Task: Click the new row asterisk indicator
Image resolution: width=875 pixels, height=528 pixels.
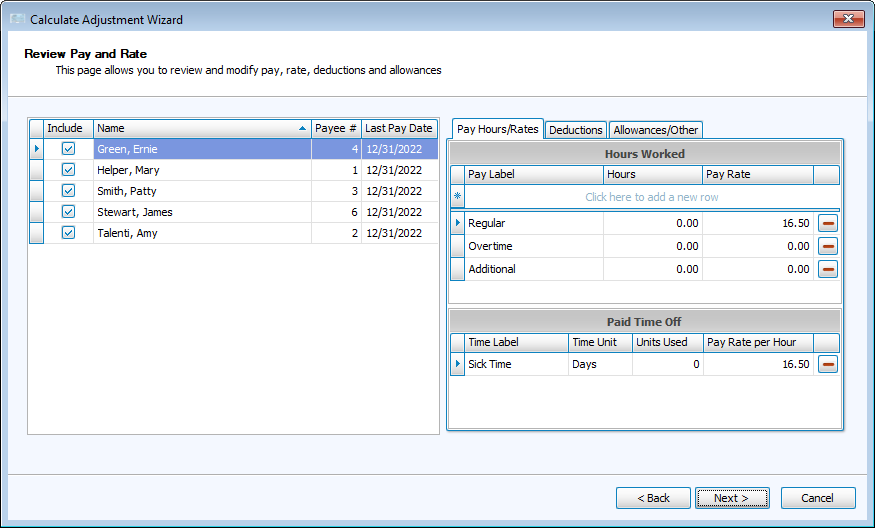Action: tap(458, 197)
